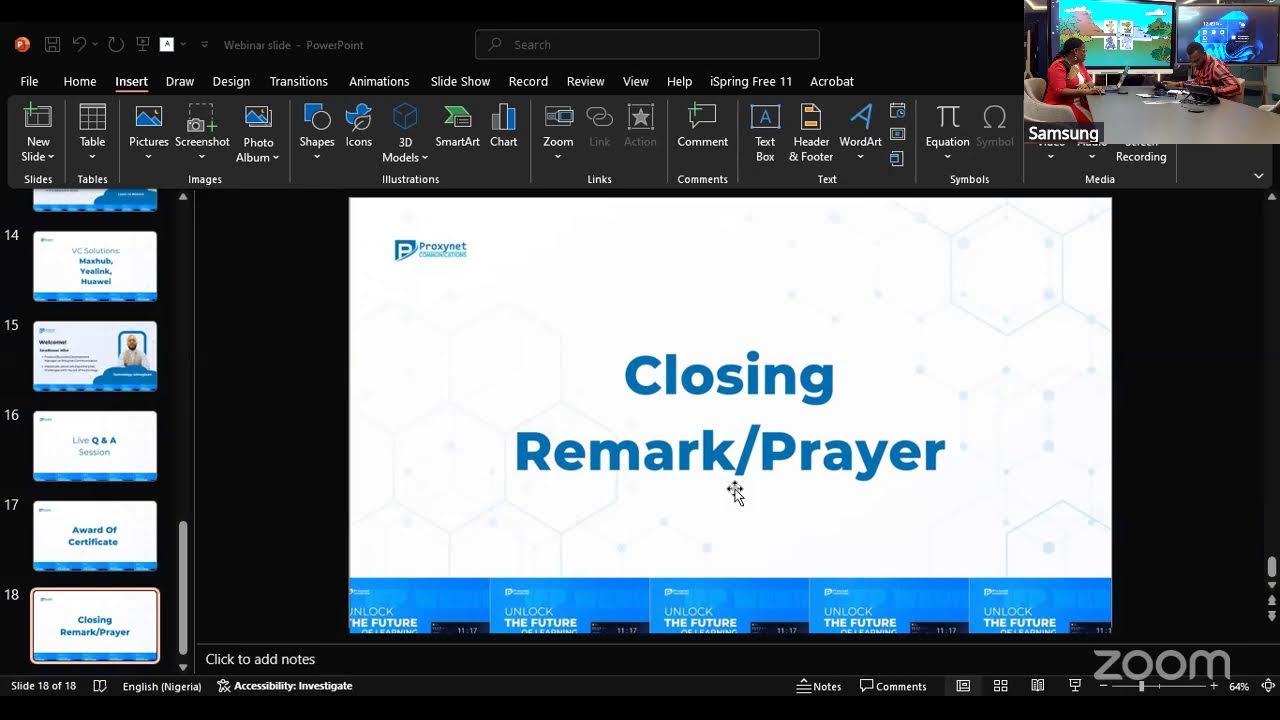Click the Screenshot tool icon
The image size is (1280, 720).
coord(202,116)
